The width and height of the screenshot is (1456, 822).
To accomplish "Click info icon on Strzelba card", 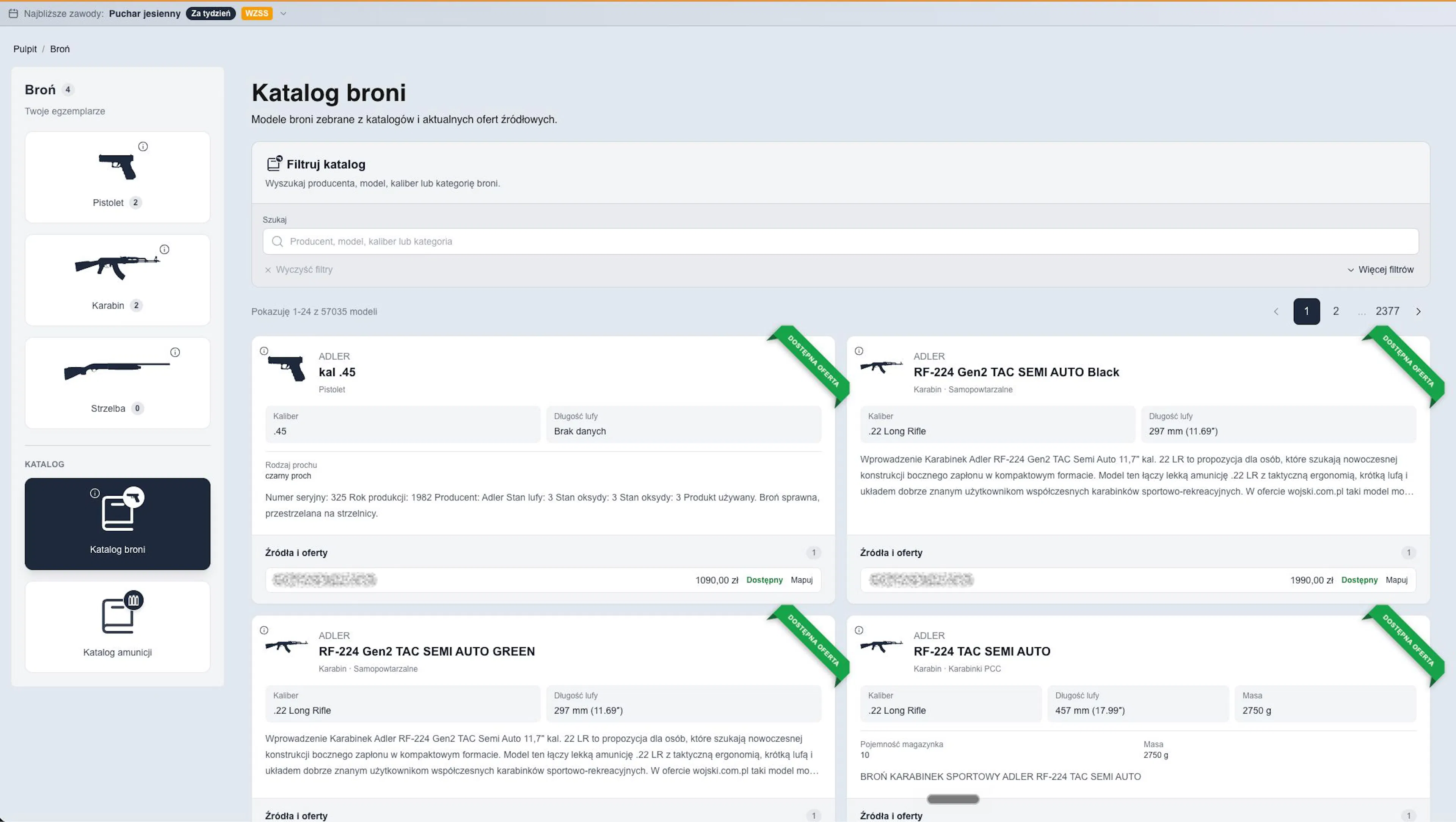I will 175,352.
